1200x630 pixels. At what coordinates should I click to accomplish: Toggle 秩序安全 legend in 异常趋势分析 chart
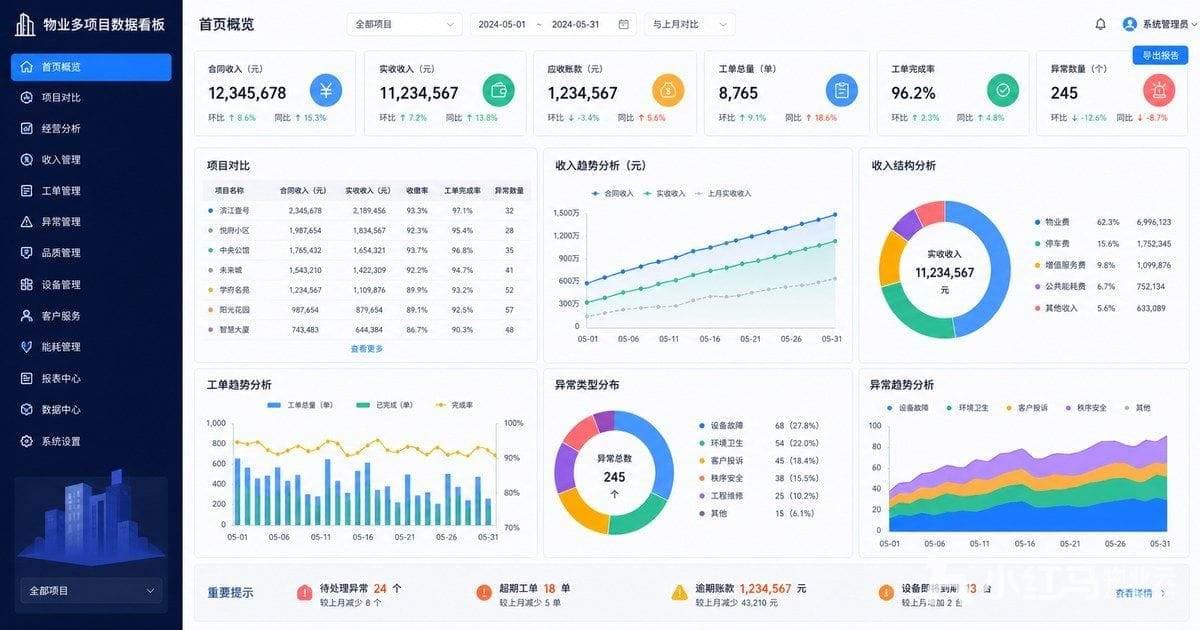(1086, 408)
